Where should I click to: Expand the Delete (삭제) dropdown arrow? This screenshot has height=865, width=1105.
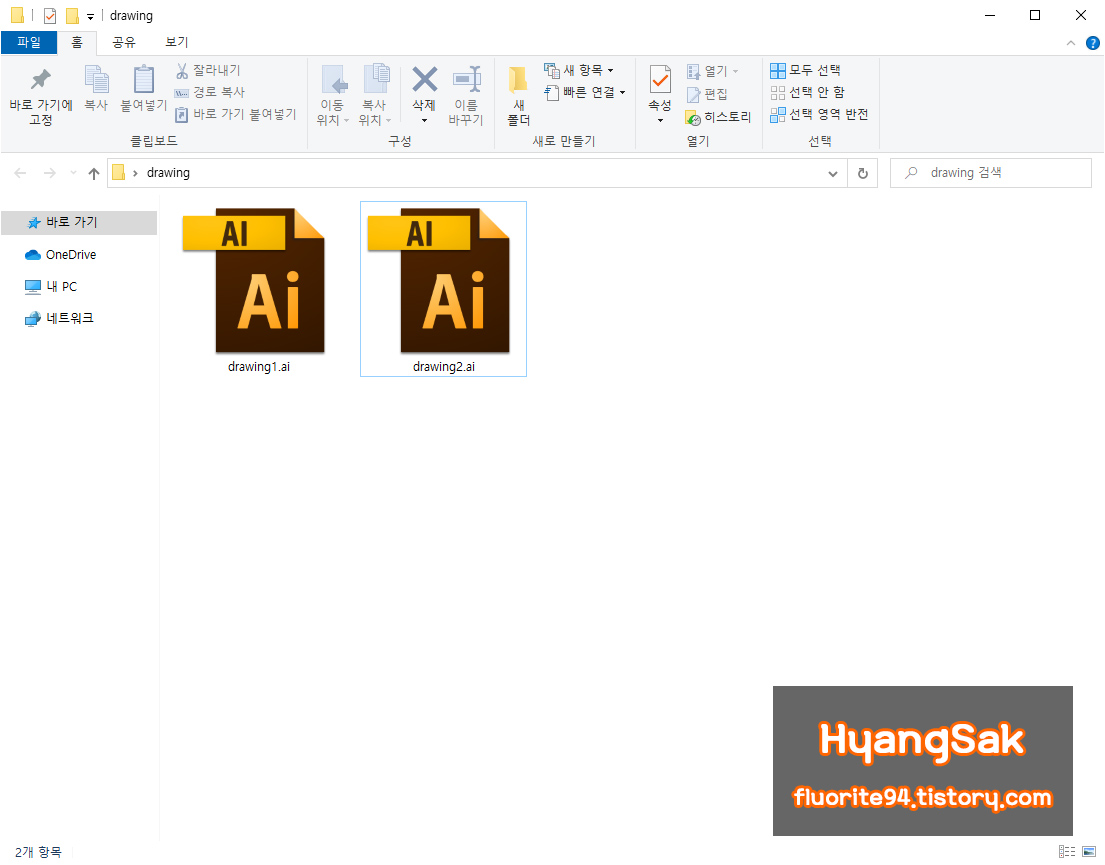tap(424, 121)
